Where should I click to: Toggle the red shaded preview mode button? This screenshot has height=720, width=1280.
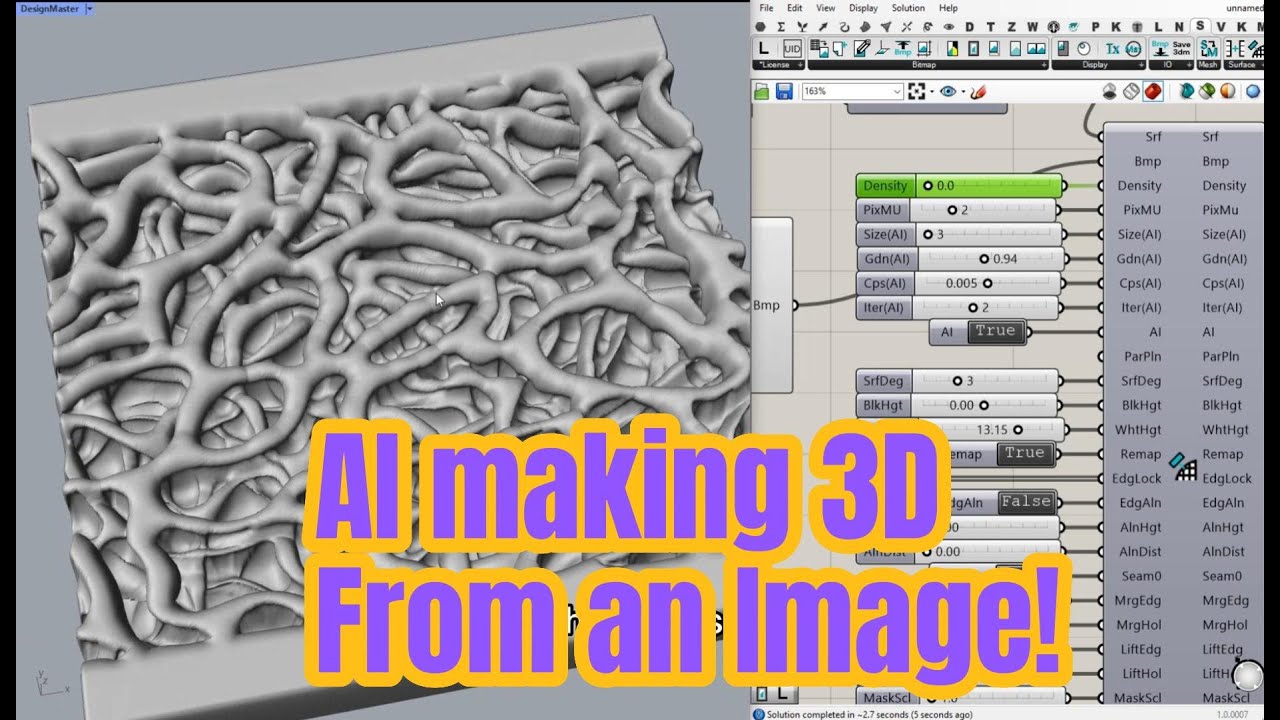point(1153,91)
